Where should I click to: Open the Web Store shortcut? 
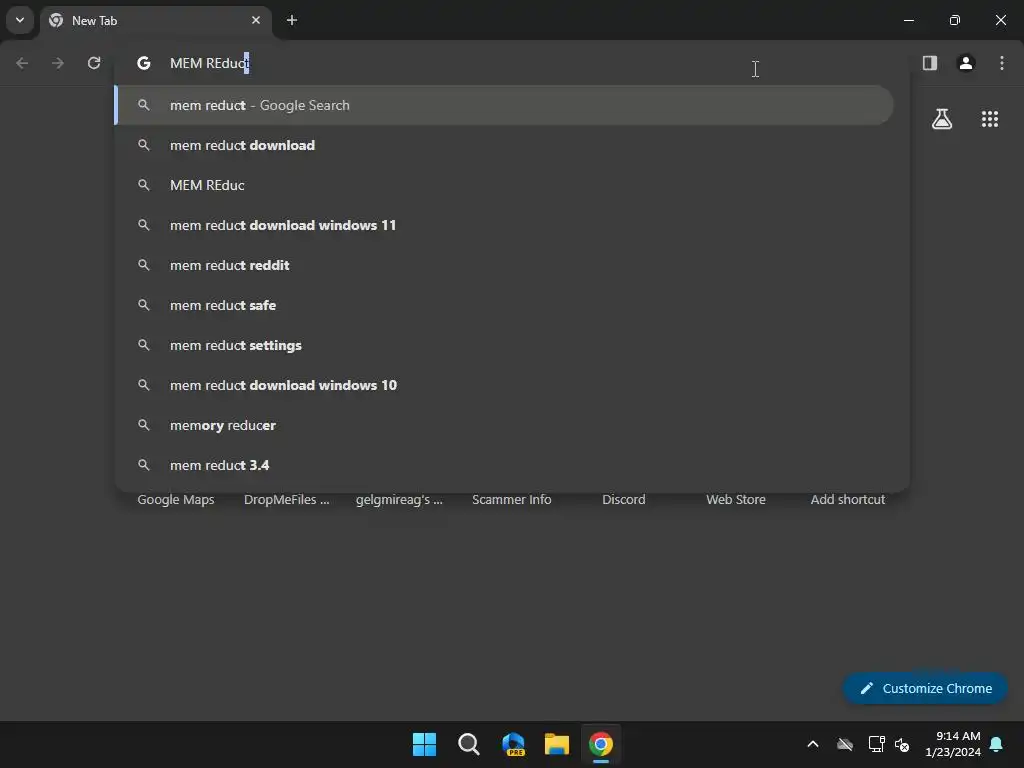[736, 500]
